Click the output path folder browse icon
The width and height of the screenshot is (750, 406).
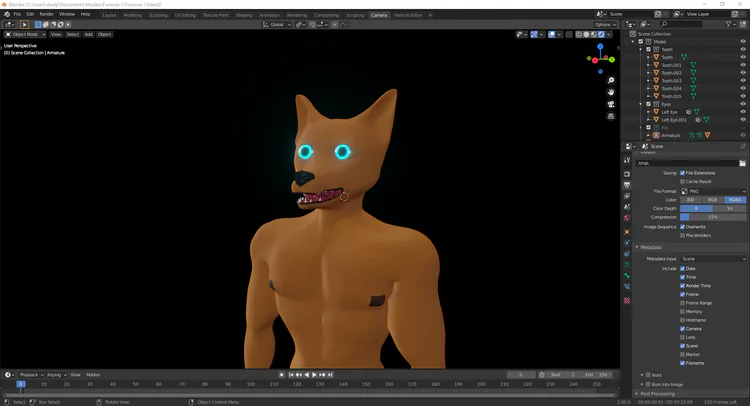pyautogui.click(x=742, y=163)
